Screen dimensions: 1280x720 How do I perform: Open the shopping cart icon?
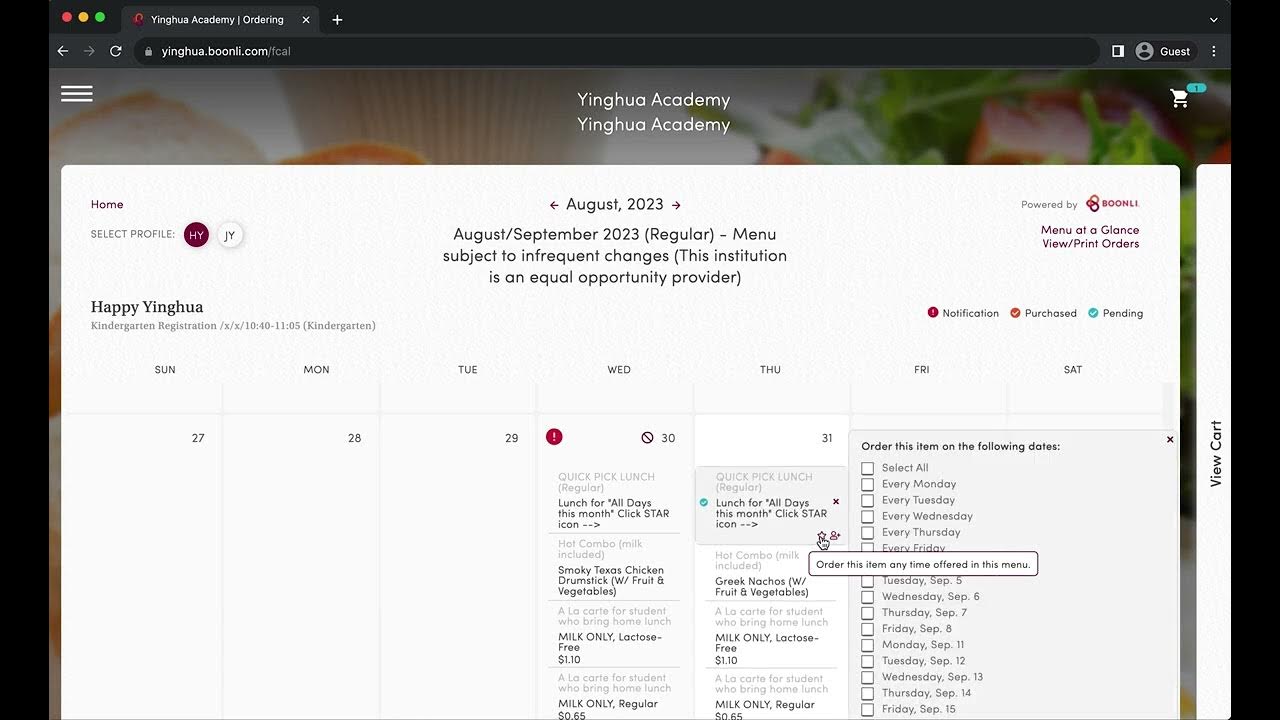pyautogui.click(x=1180, y=98)
